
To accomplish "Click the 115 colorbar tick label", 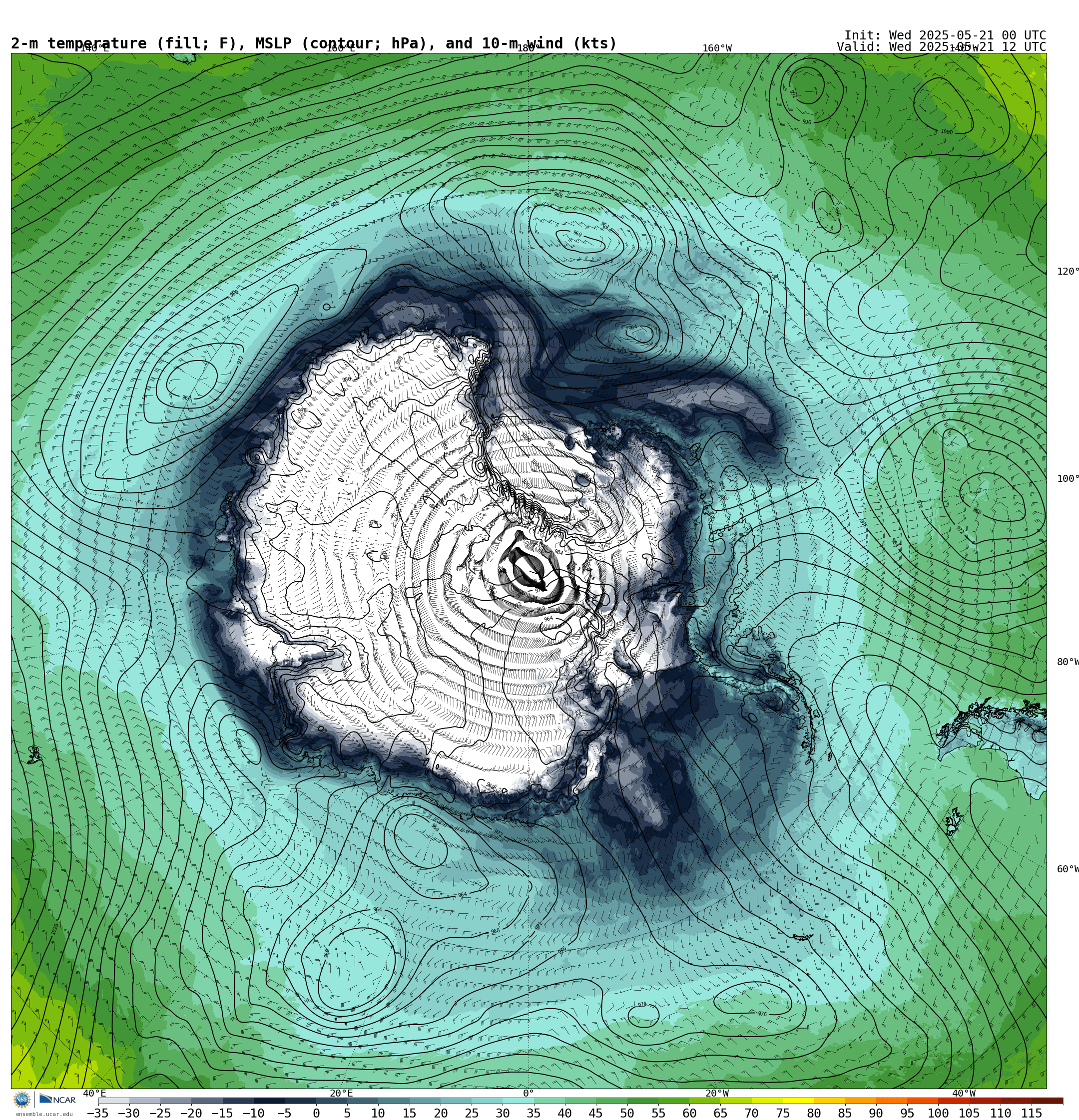I will pyautogui.click(x=1032, y=1113).
